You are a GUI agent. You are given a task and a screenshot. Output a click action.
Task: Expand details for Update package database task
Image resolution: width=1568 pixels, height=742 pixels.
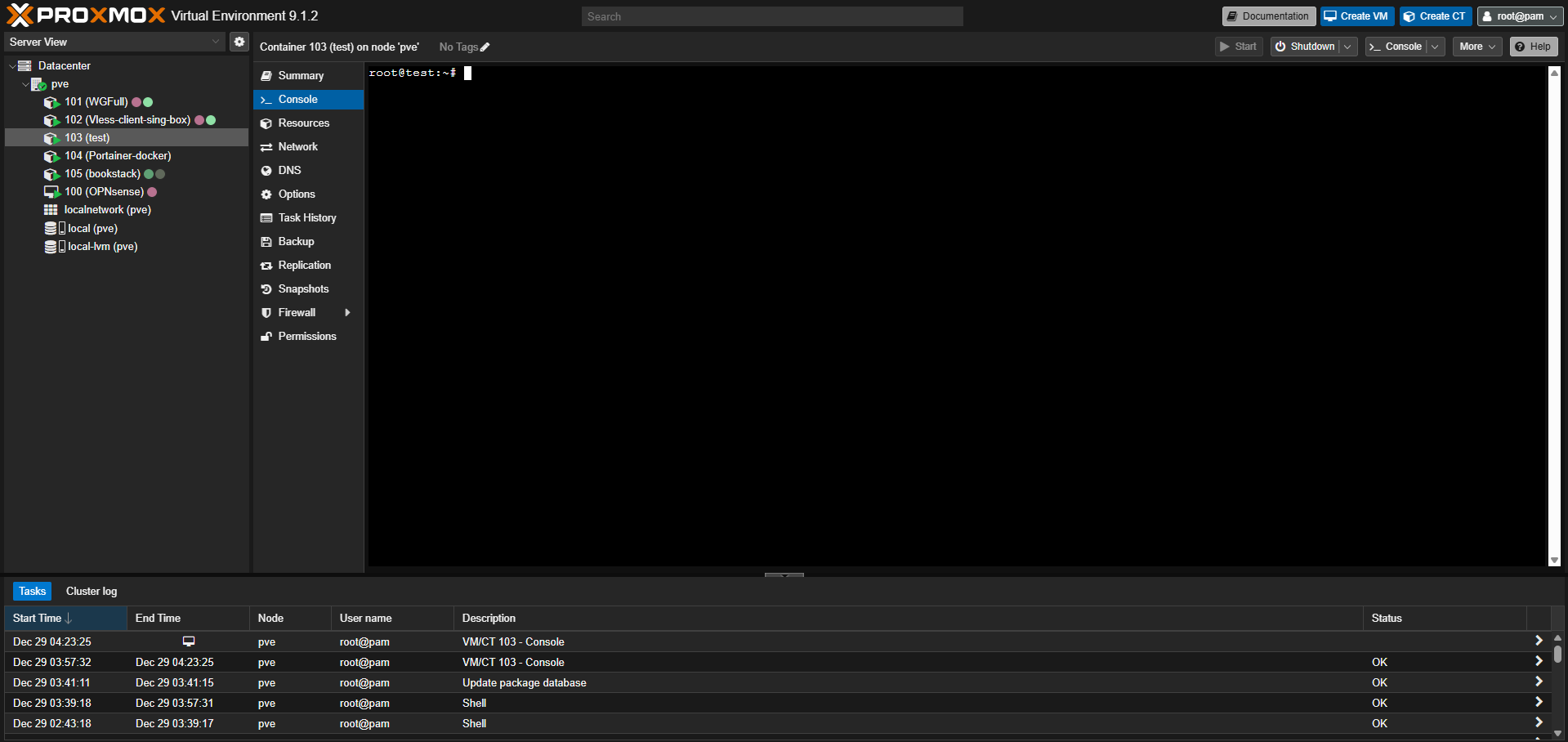pos(1539,682)
